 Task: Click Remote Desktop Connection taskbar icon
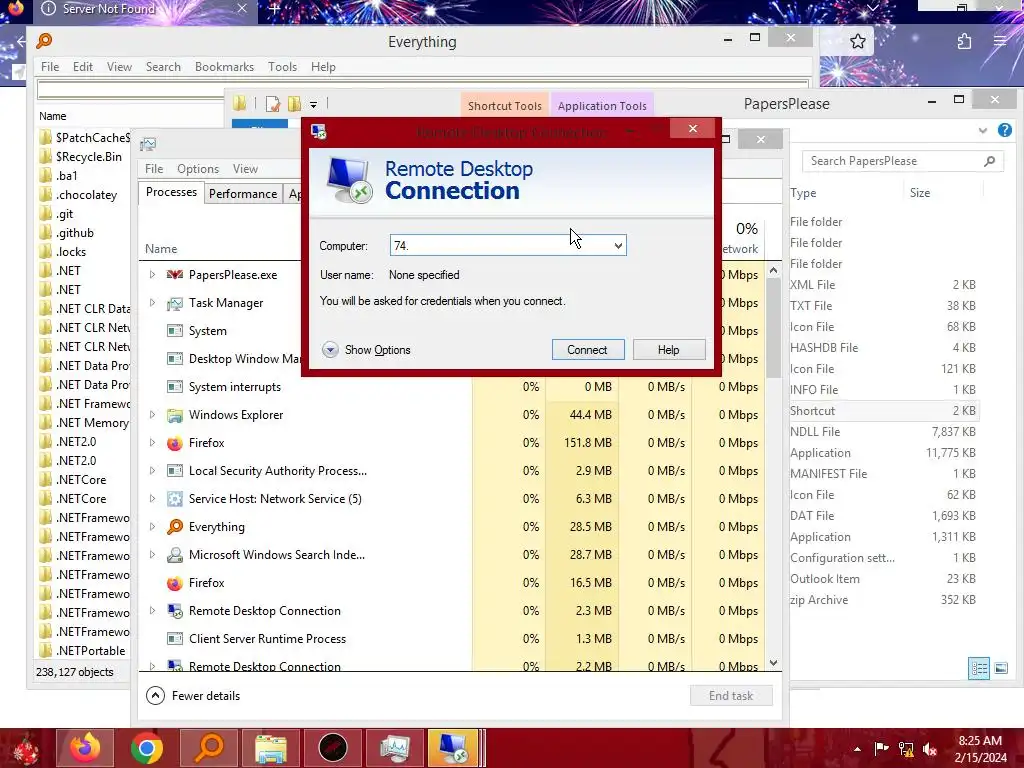(x=453, y=748)
